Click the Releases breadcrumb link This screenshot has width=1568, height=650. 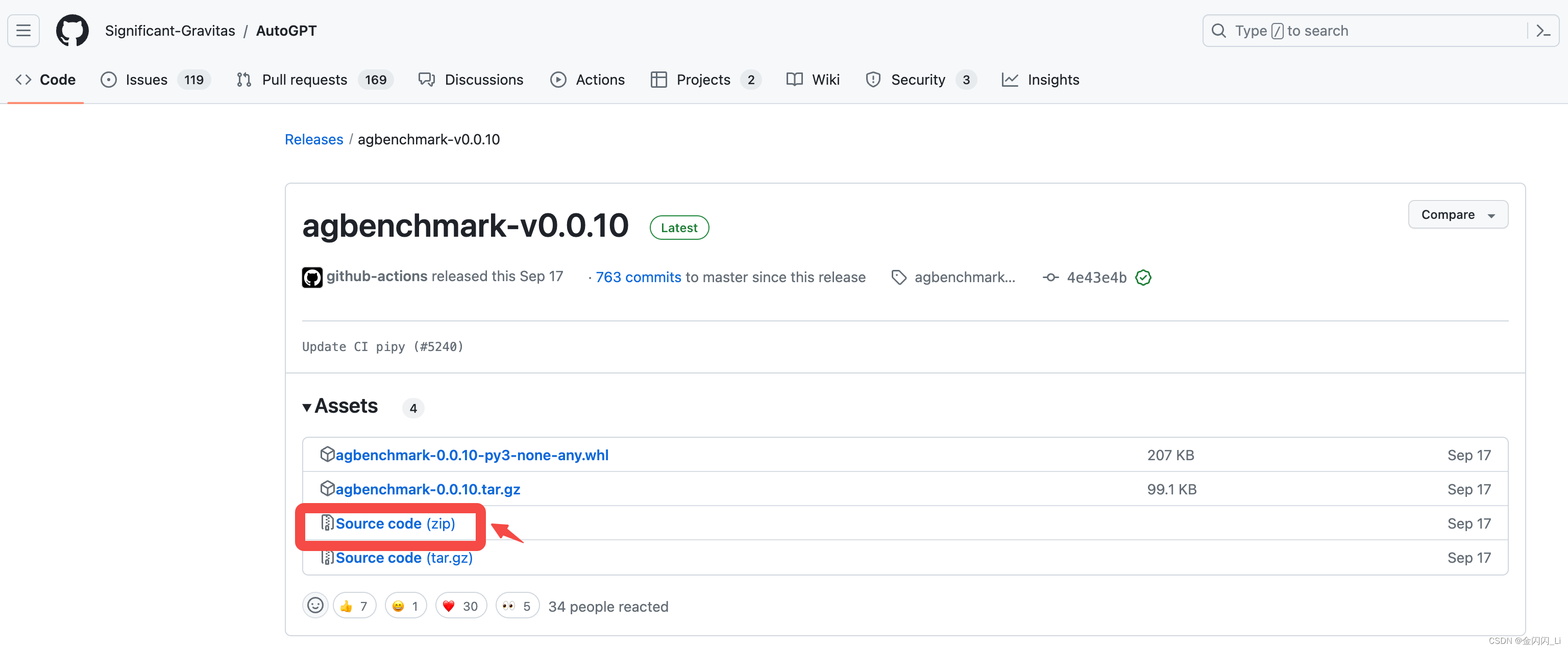(x=313, y=139)
